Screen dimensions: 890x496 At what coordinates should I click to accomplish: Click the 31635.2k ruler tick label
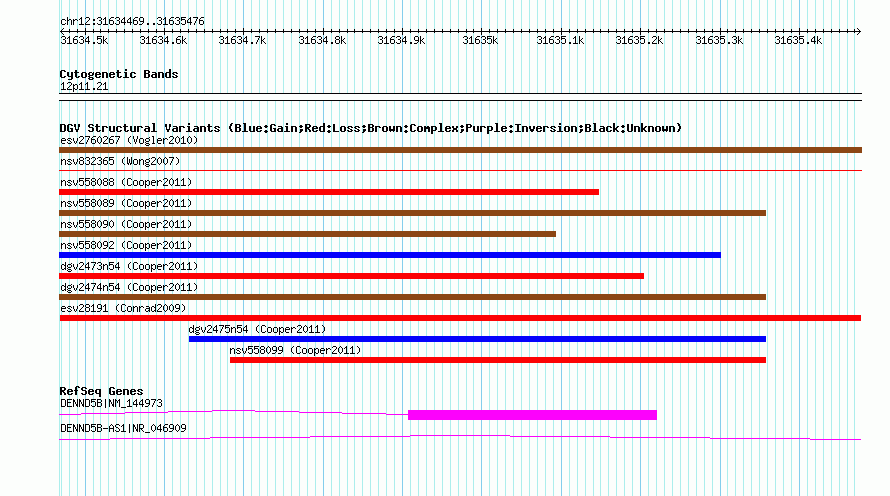click(x=639, y=40)
